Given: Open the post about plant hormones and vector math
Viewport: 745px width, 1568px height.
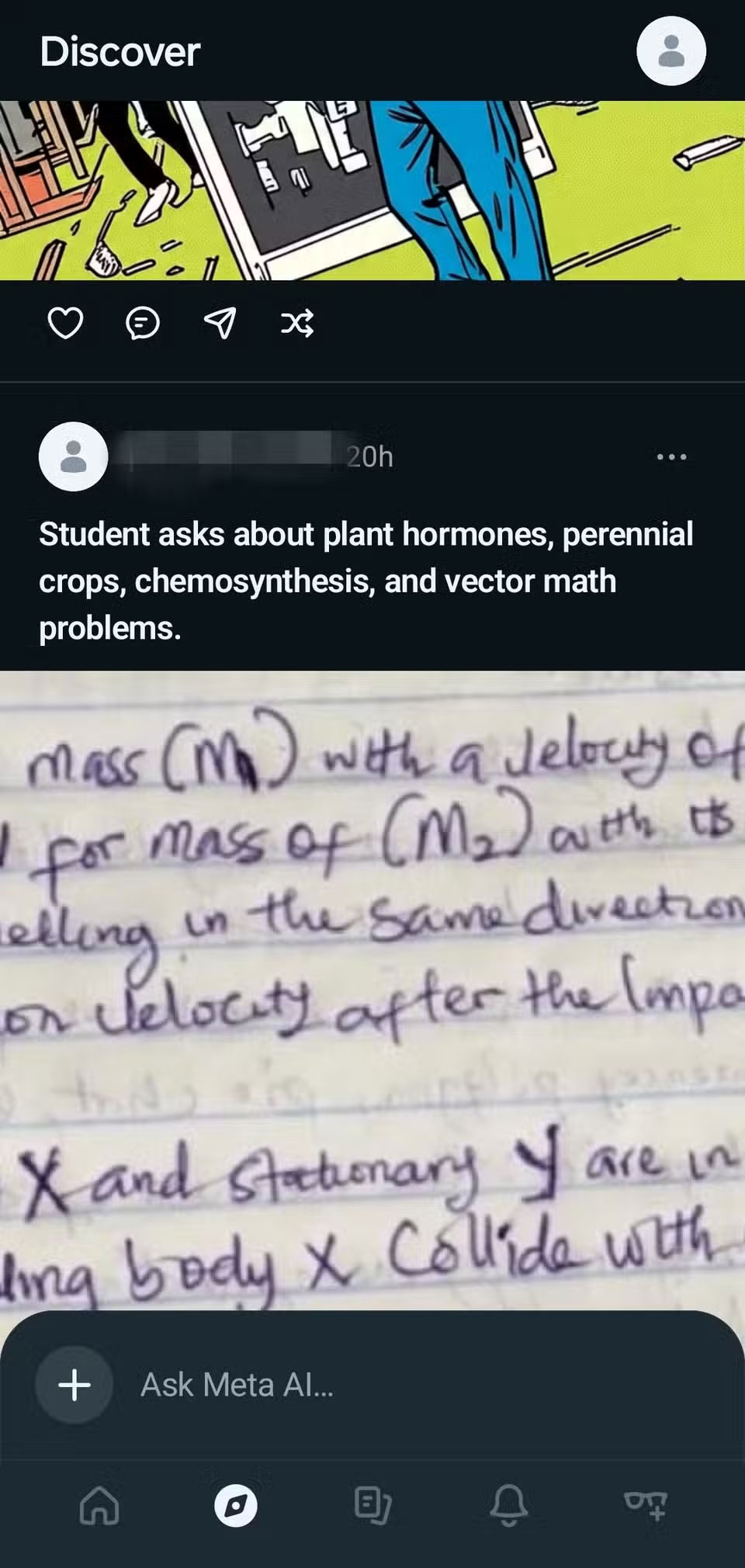Looking at the screenshot, I should click(366, 581).
